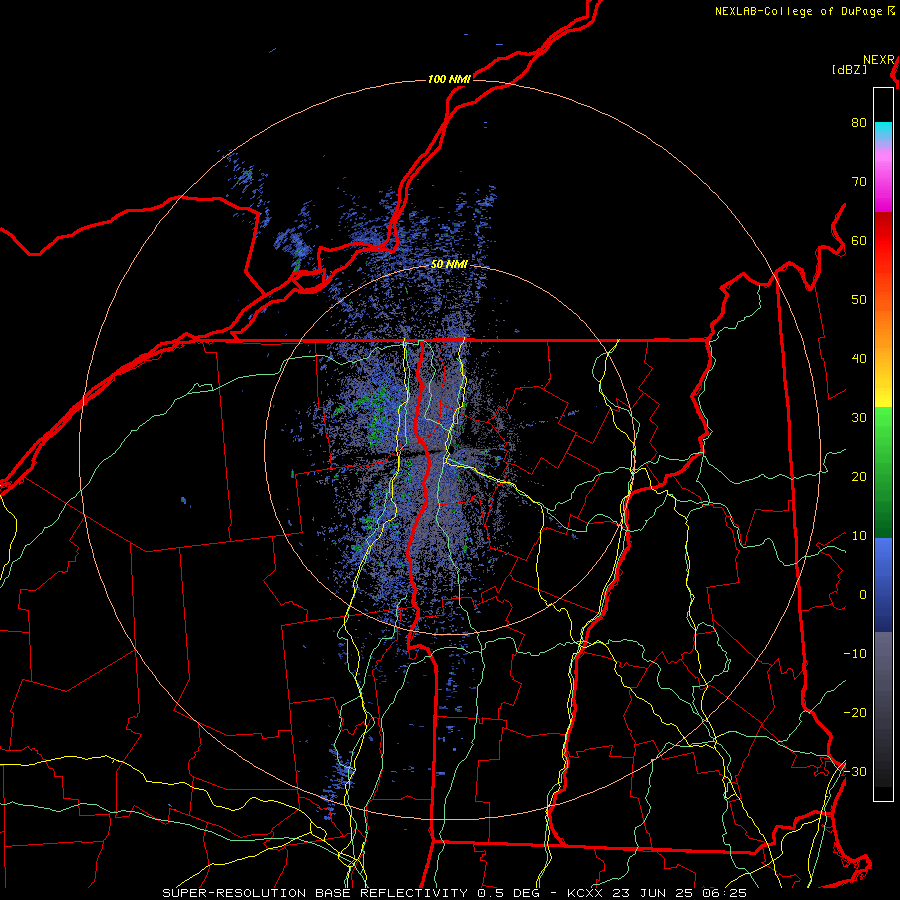Click the 20 value on dBZ scale
Screen dimensions: 900x900
tap(859, 476)
